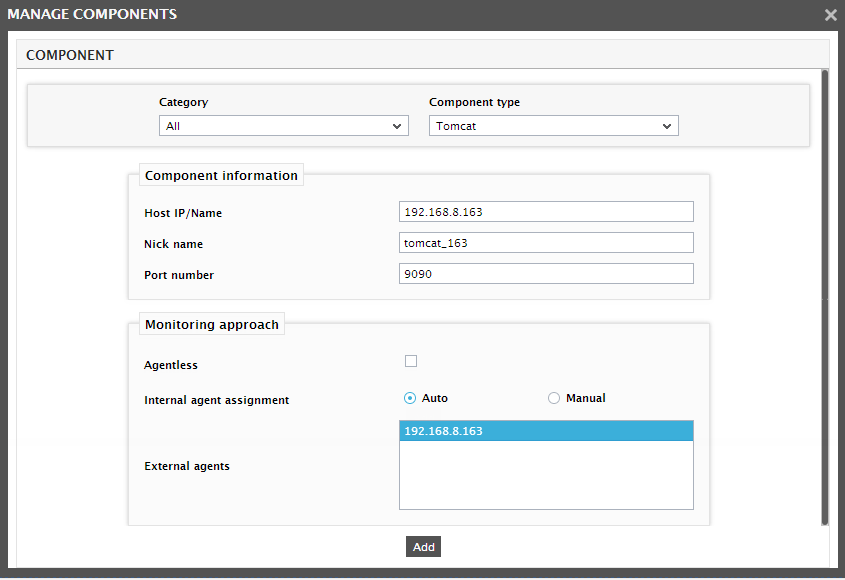Click the Host IP/Name input field
Image resolution: width=845 pixels, height=580 pixels.
[x=546, y=212]
